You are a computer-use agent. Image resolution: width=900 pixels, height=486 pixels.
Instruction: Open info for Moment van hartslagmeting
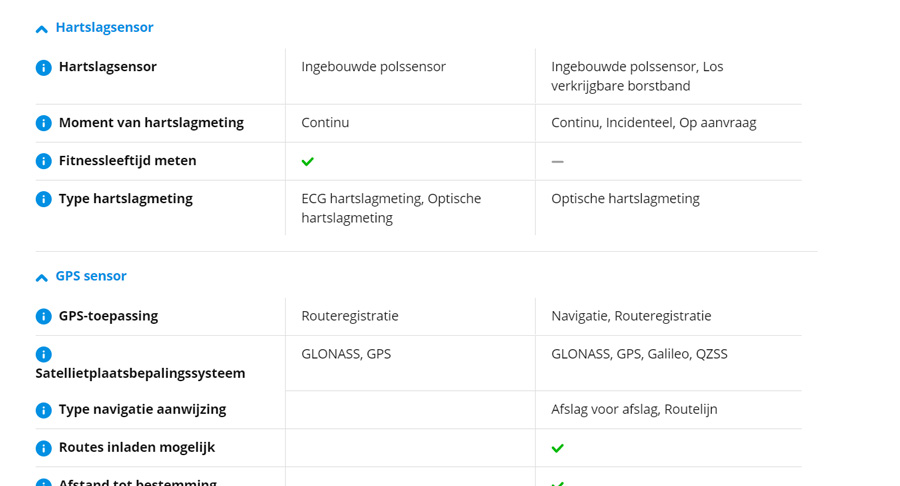[x=44, y=123]
